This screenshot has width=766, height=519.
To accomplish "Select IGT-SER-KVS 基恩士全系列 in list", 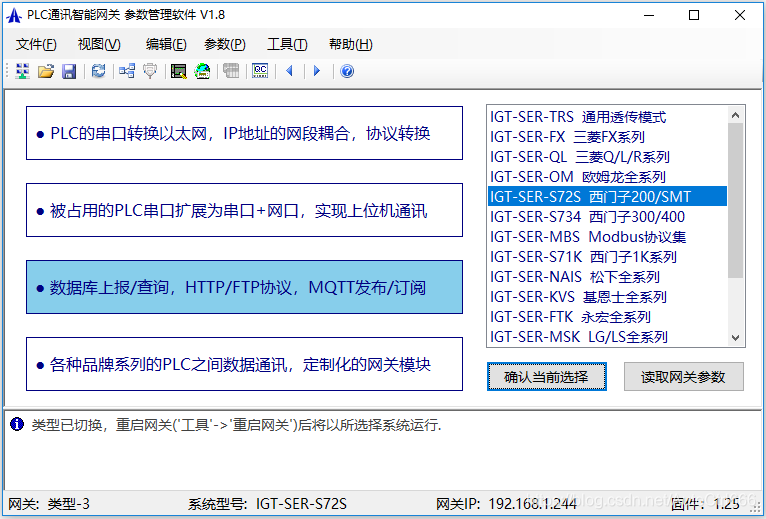I will [x=608, y=297].
